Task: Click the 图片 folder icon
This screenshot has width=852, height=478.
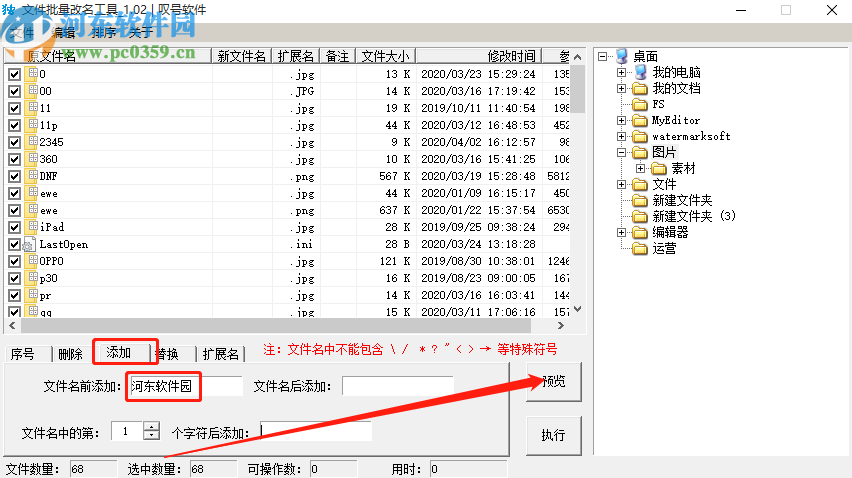Action: point(640,152)
